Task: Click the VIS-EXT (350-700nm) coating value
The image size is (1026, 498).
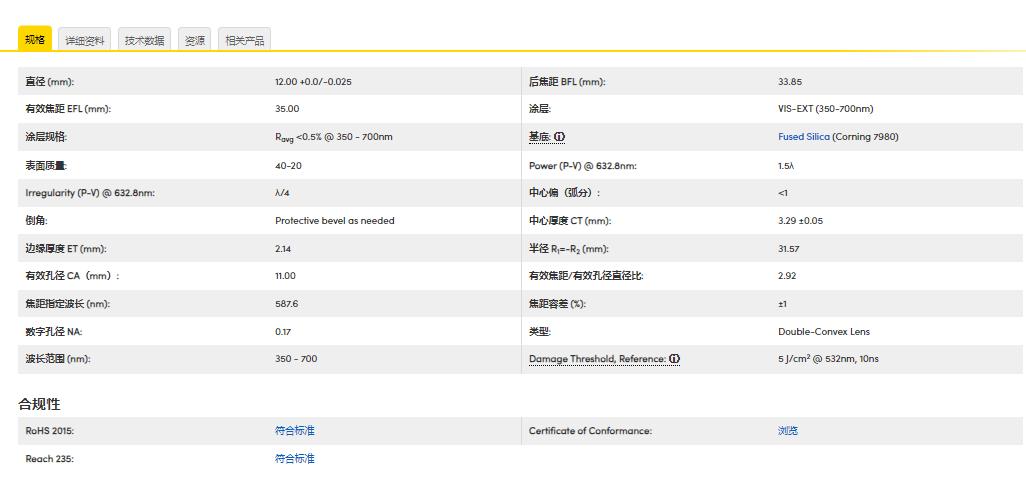Action: tap(825, 109)
